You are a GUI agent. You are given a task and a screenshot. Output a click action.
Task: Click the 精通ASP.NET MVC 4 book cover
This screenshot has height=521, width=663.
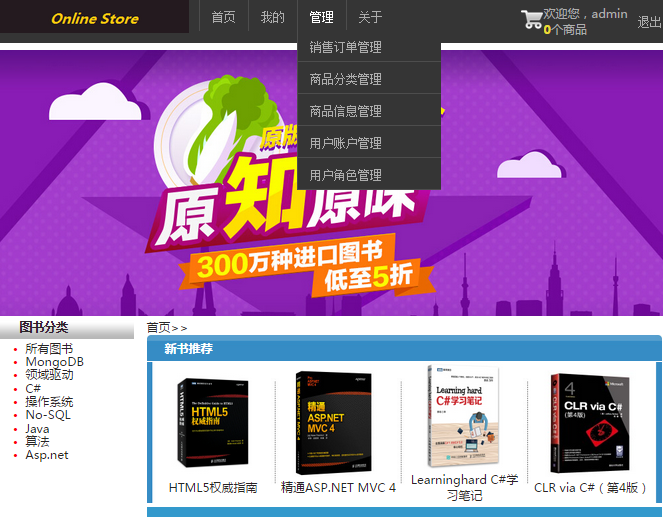[x=334, y=422]
